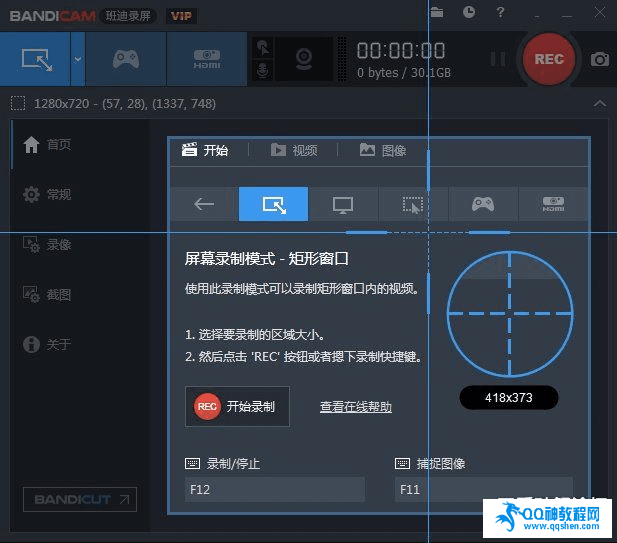This screenshot has height=543, width=617.
Task: Click the 开始录制 start recording button
Action: pos(237,406)
